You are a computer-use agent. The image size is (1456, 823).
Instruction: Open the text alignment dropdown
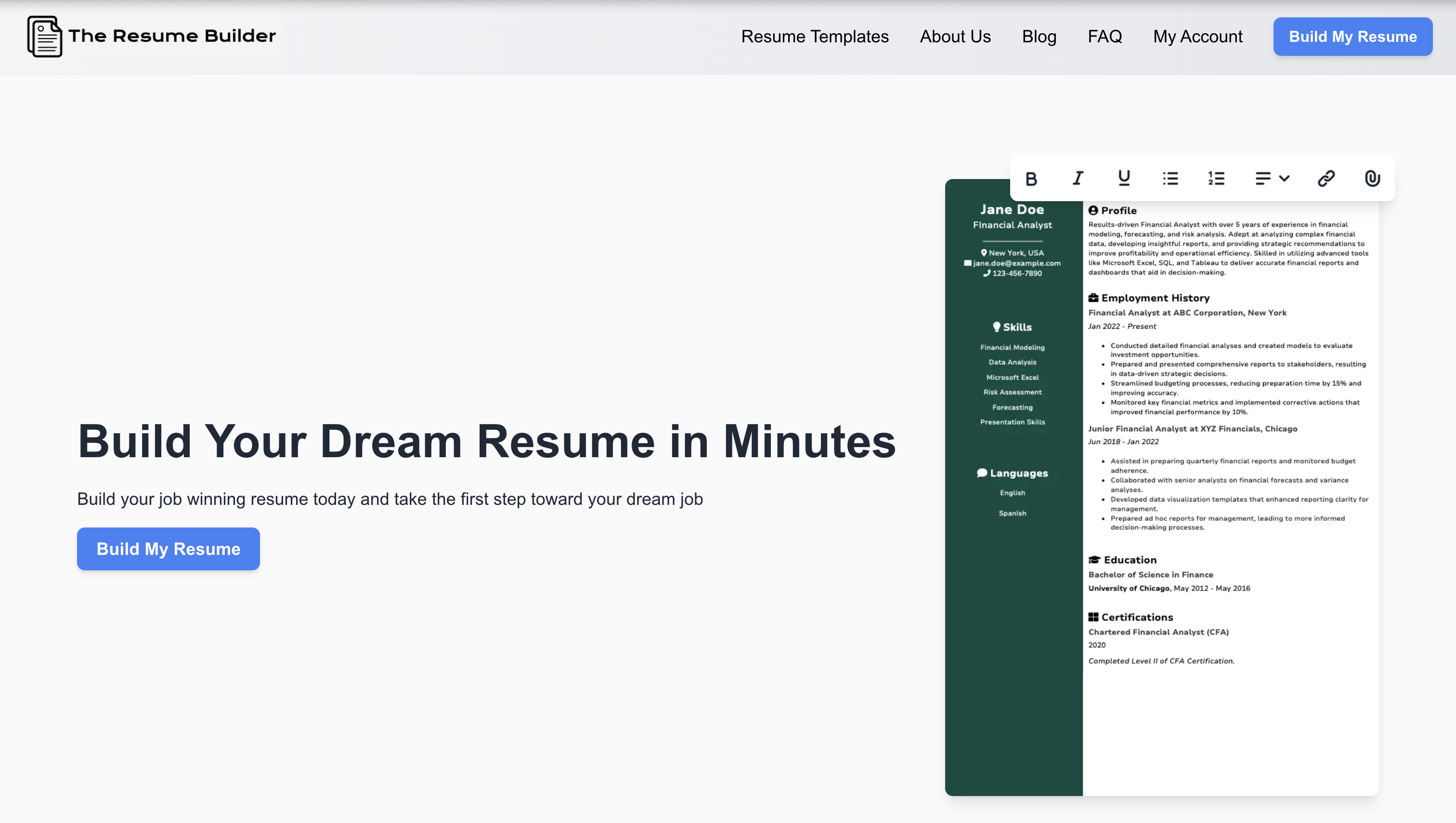[x=1271, y=179]
